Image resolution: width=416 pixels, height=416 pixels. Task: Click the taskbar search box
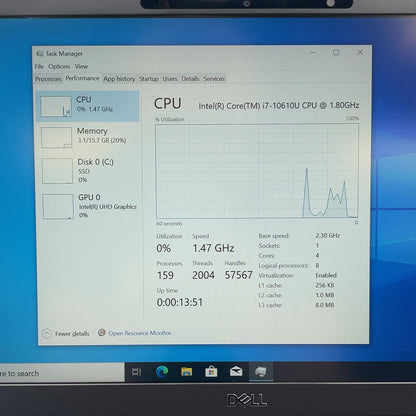(62, 373)
